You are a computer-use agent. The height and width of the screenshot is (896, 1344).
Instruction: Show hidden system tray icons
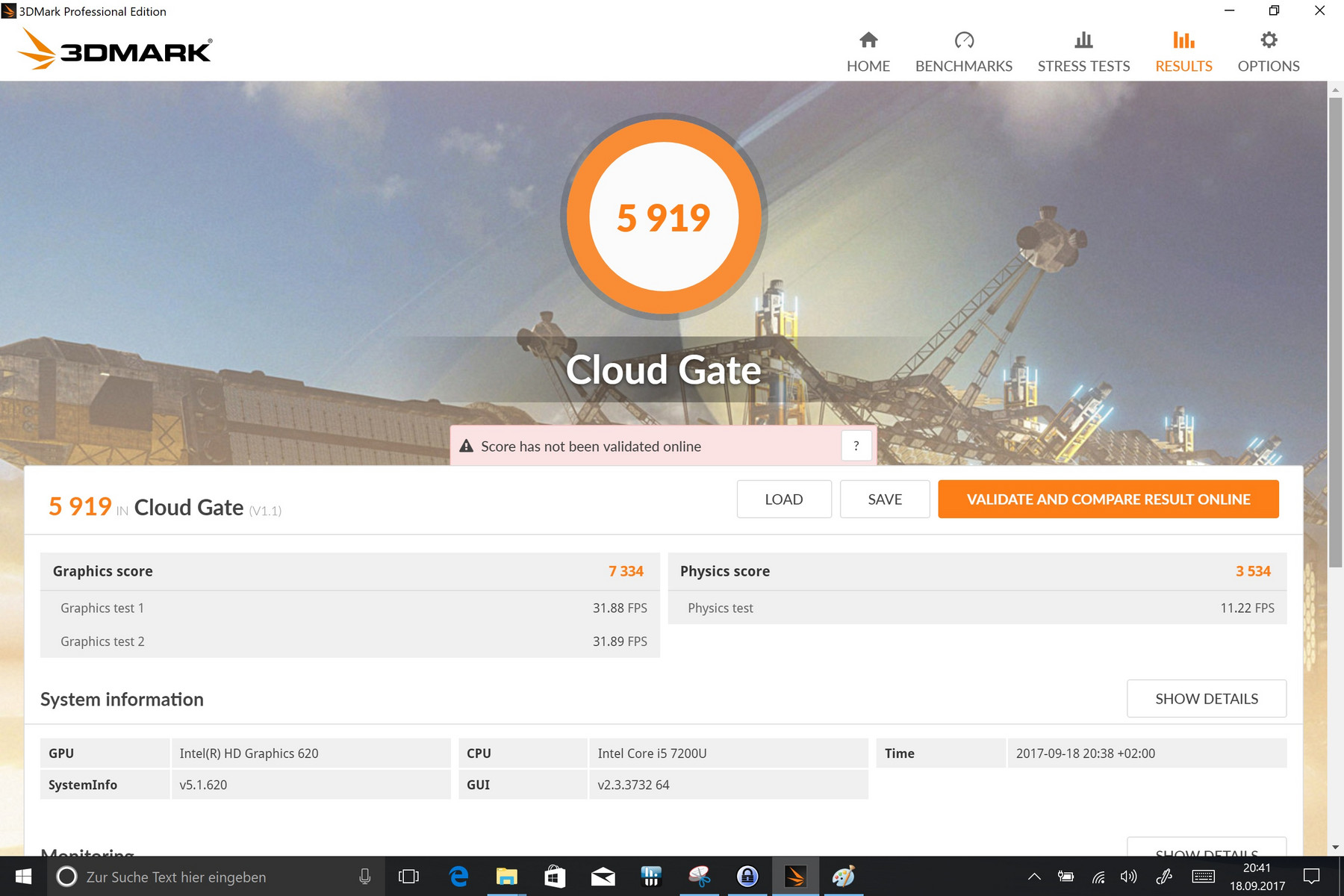(x=1034, y=877)
